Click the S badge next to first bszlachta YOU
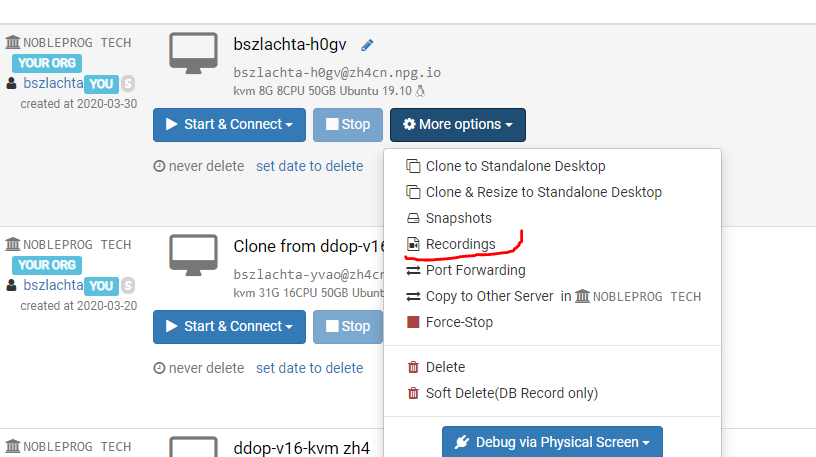The image size is (816, 457). coord(128,83)
